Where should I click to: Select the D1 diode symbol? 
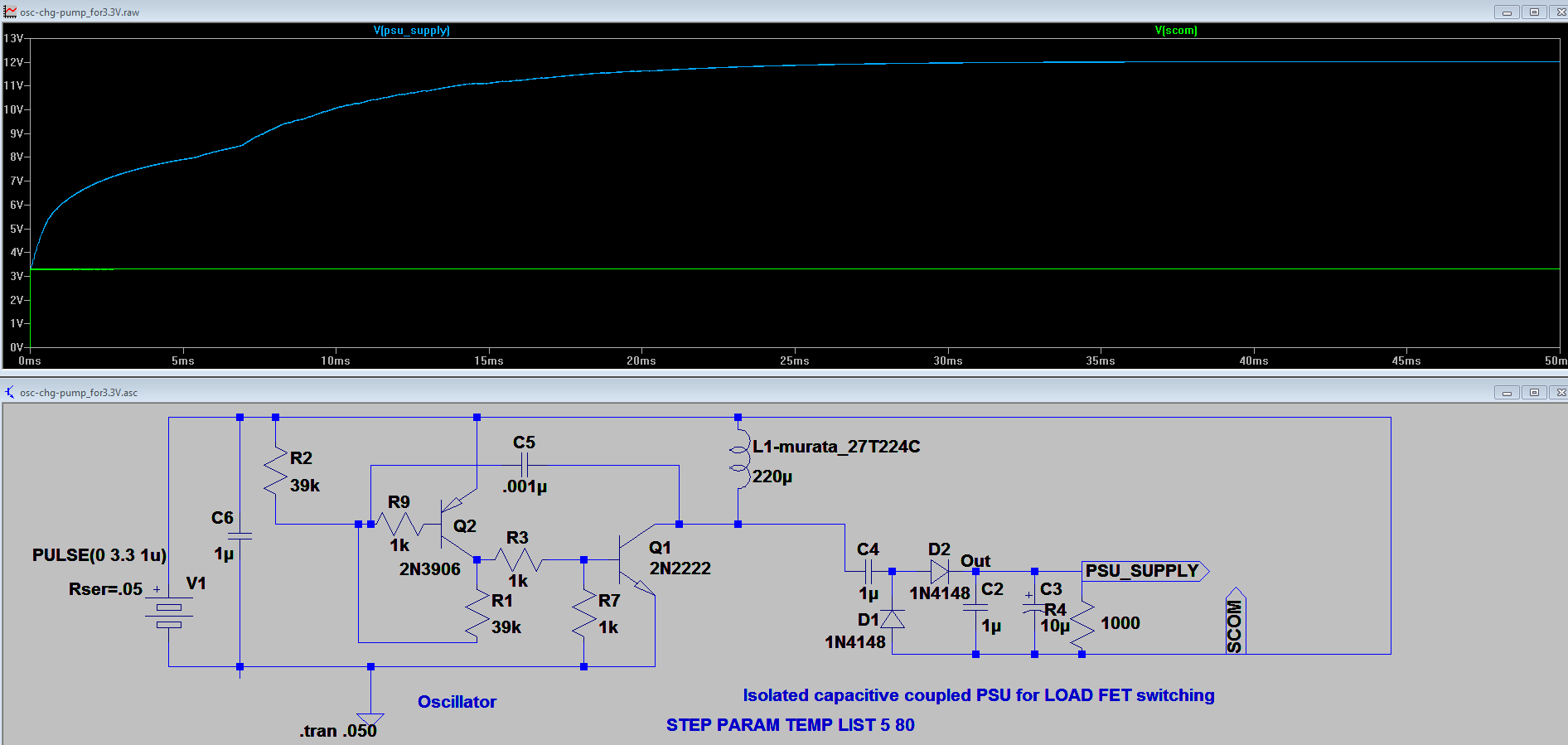[893, 618]
